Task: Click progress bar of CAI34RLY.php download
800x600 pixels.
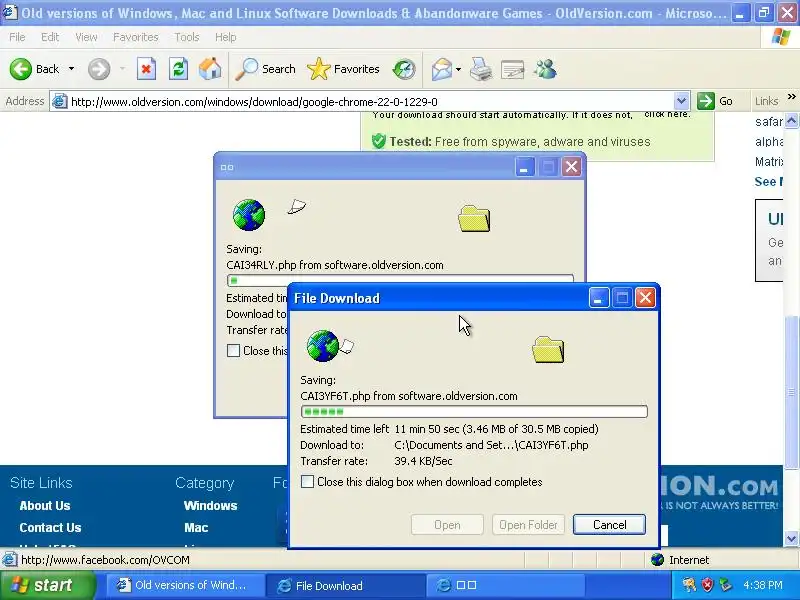Action: click(400, 280)
